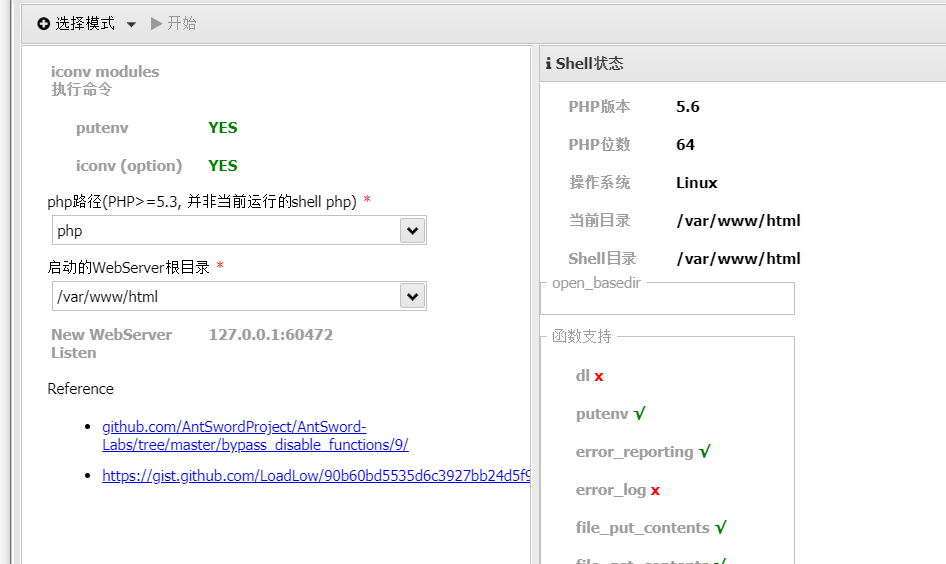Select the 操作系统 value Linux
The image size is (946, 564).
(697, 183)
